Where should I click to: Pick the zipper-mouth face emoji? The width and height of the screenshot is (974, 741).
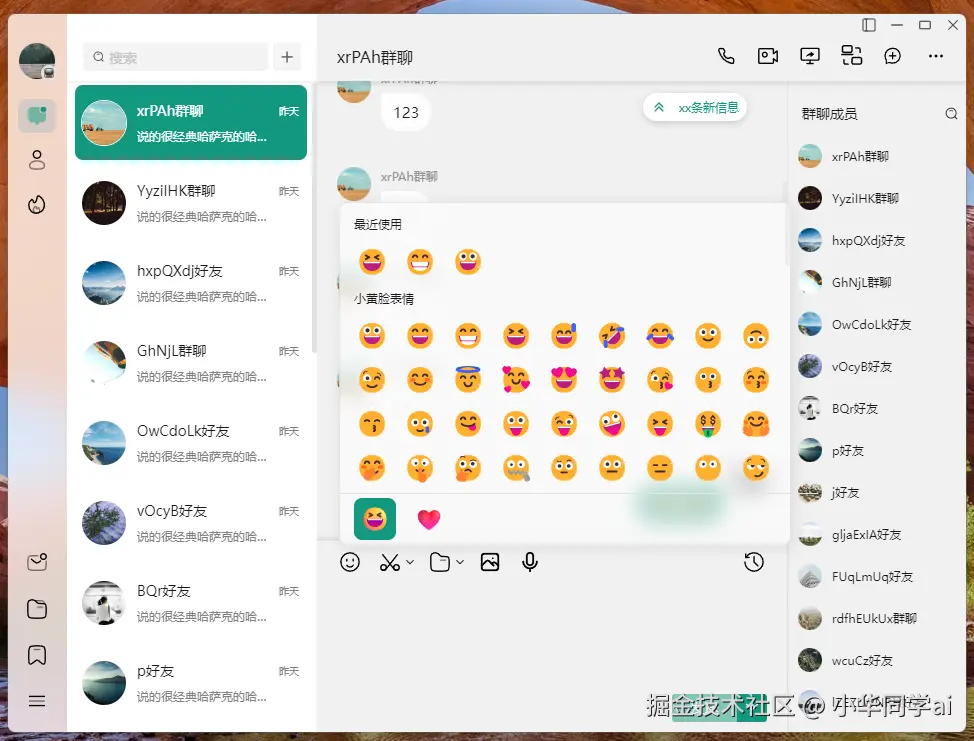[516, 468]
